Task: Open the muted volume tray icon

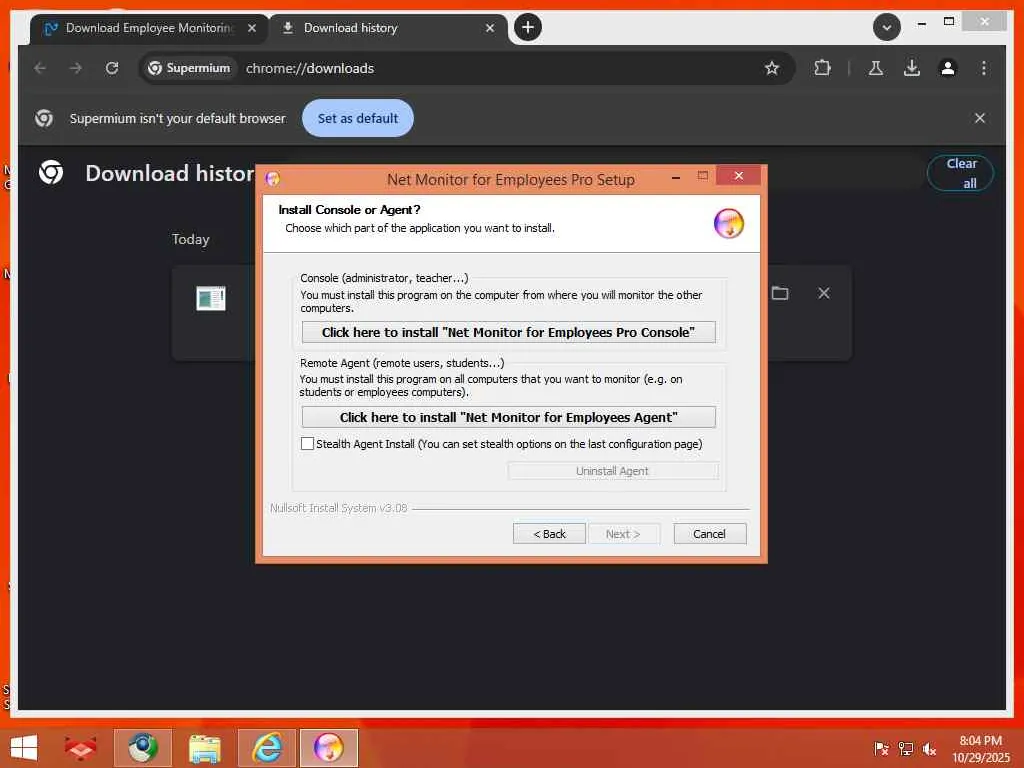Action: pos(929,748)
